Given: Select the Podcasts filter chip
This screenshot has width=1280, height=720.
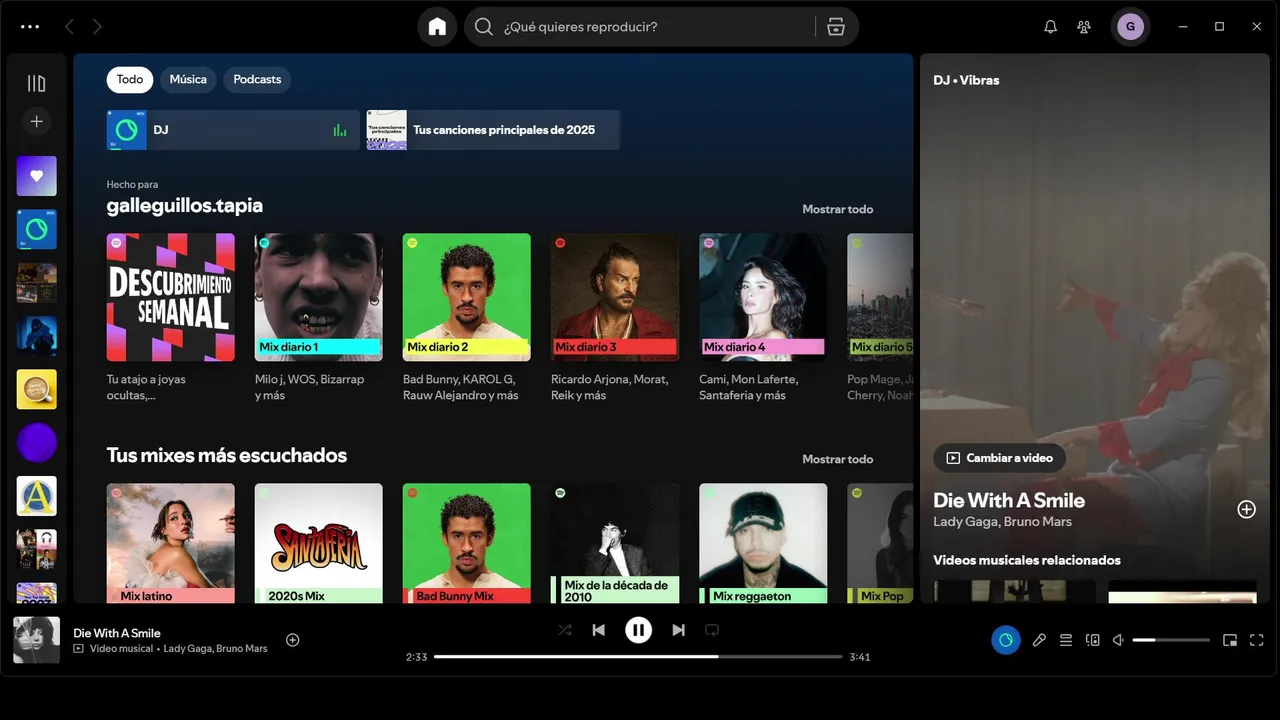Looking at the screenshot, I should pos(257,79).
